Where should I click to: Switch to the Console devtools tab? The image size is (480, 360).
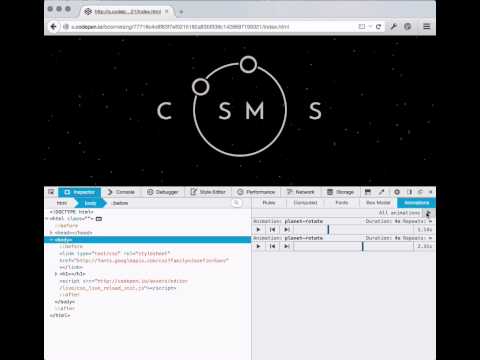click(x=121, y=192)
